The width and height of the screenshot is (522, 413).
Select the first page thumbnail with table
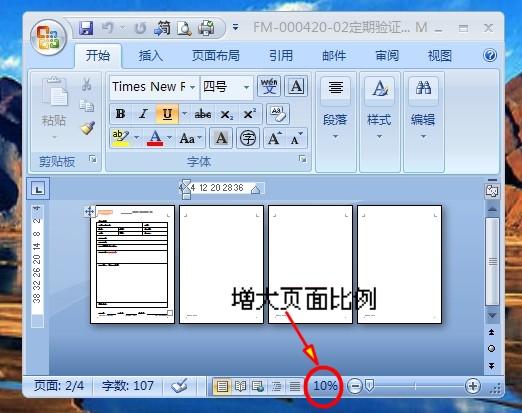[132, 264]
